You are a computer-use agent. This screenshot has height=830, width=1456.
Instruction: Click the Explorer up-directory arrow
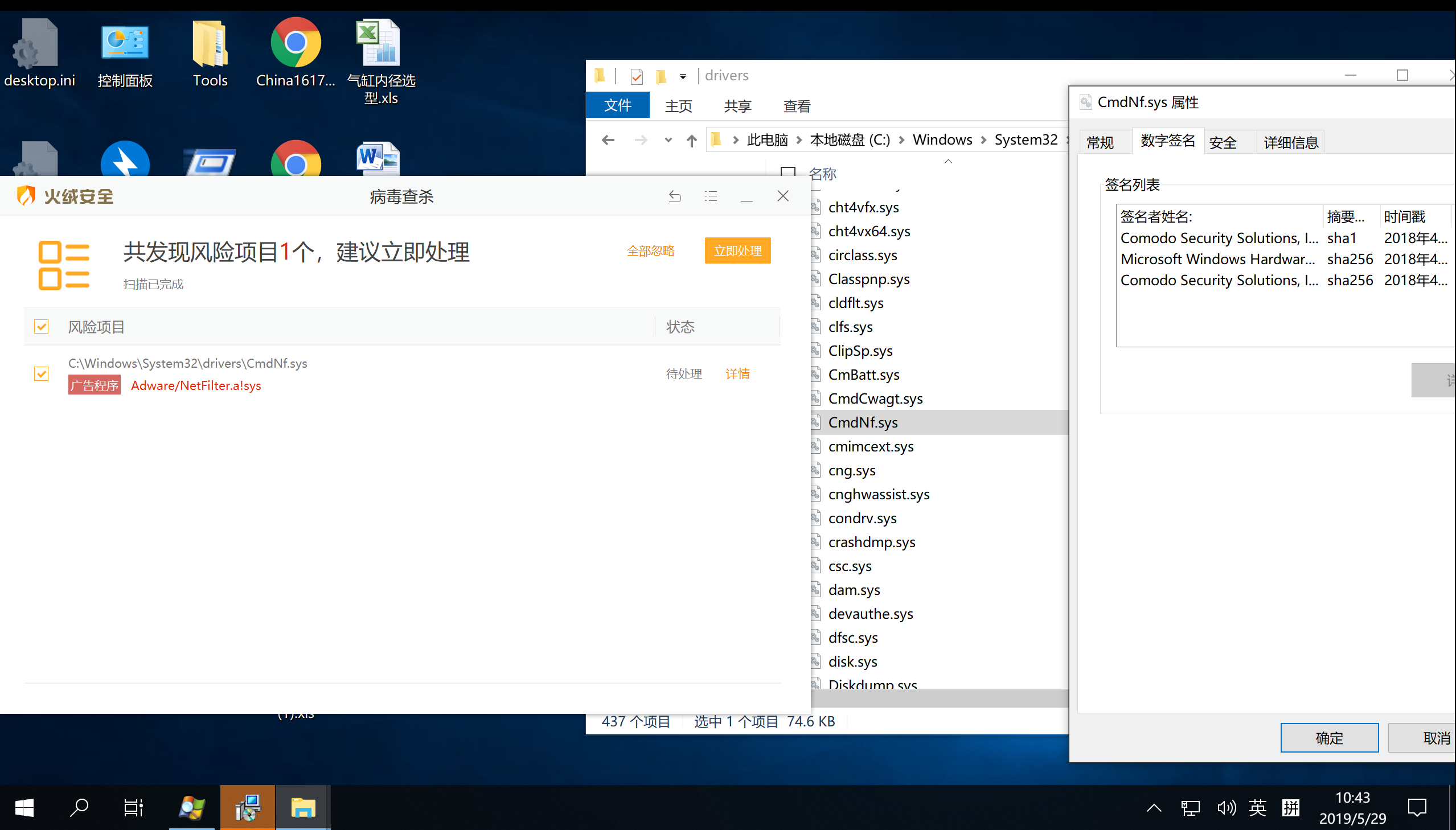tap(691, 140)
